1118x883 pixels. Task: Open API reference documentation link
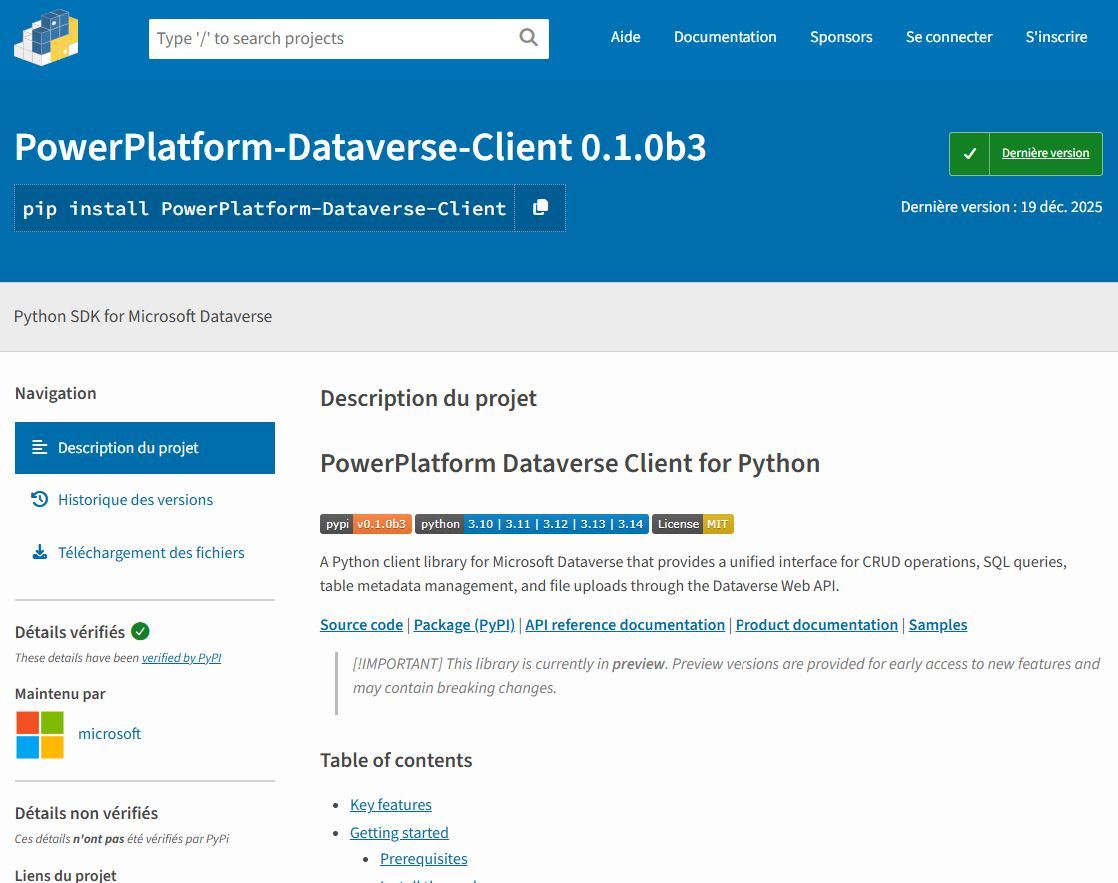pyautogui.click(x=625, y=625)
